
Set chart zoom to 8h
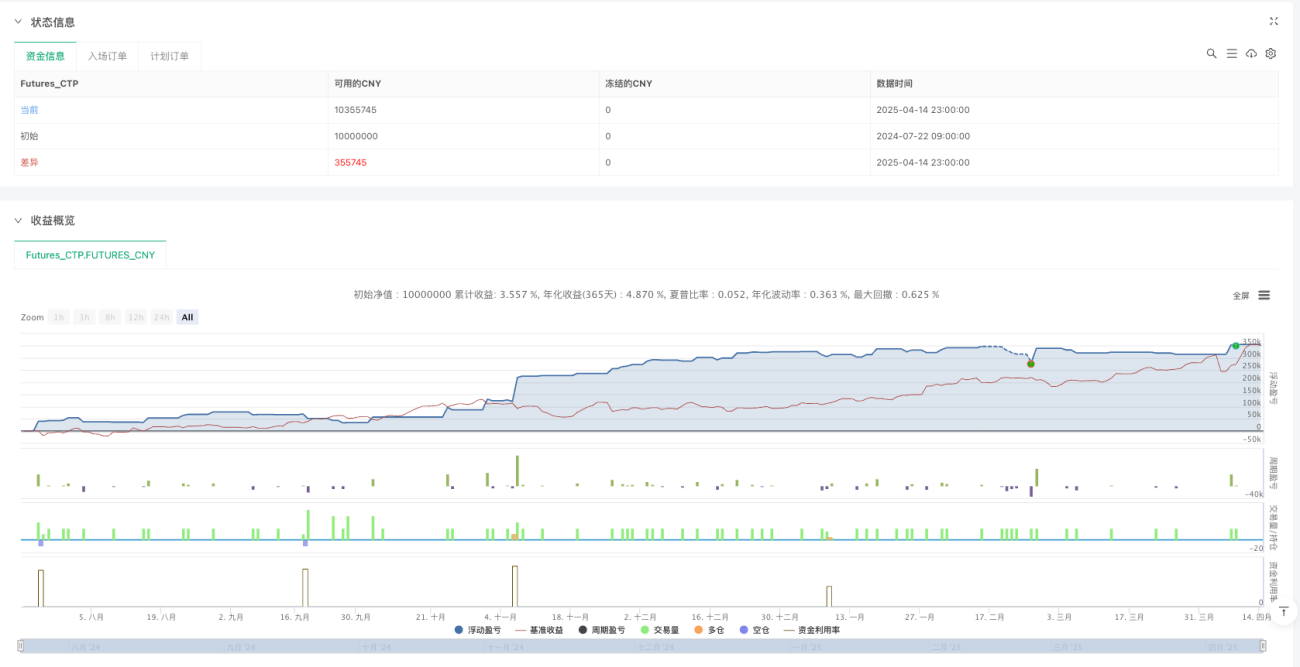(110, 317)
